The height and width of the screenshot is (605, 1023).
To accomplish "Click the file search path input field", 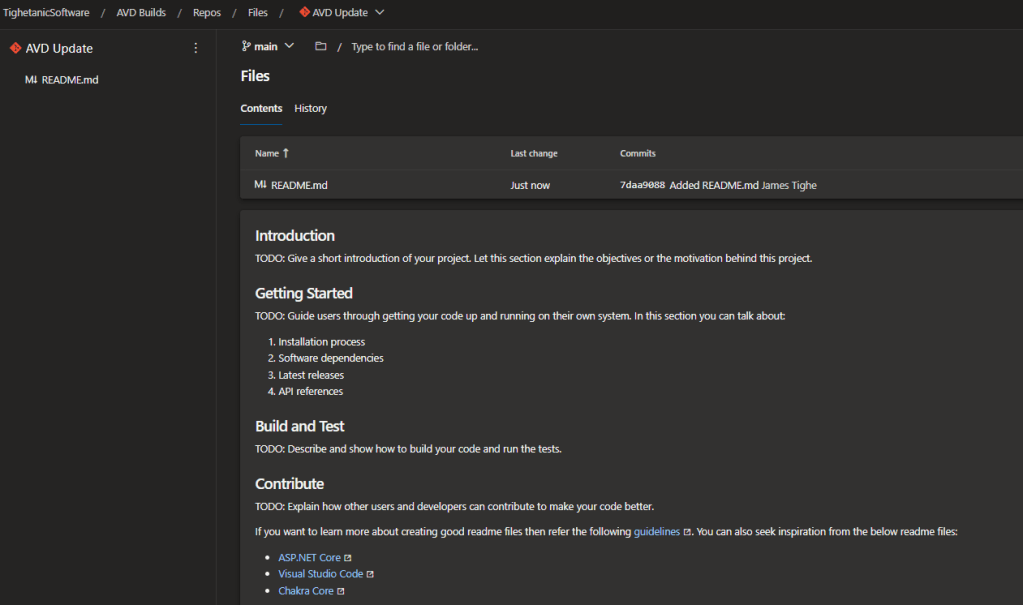I will (x=414, y=46).
